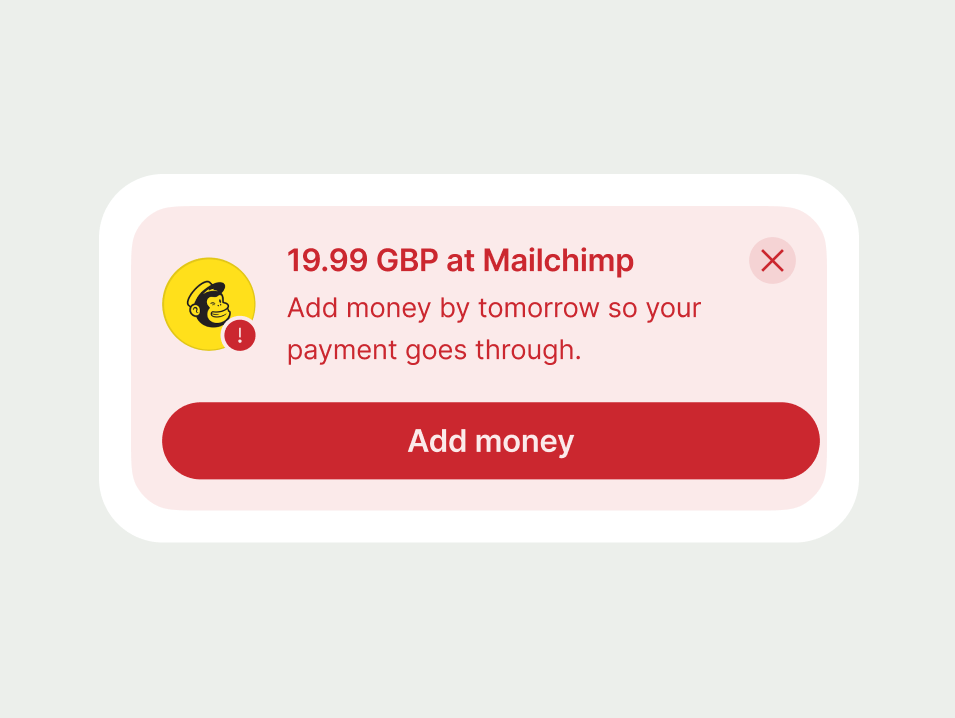Click the '19.99 GBP' amount text
This screenshot has width=955, height=718.
click(362, 261)
